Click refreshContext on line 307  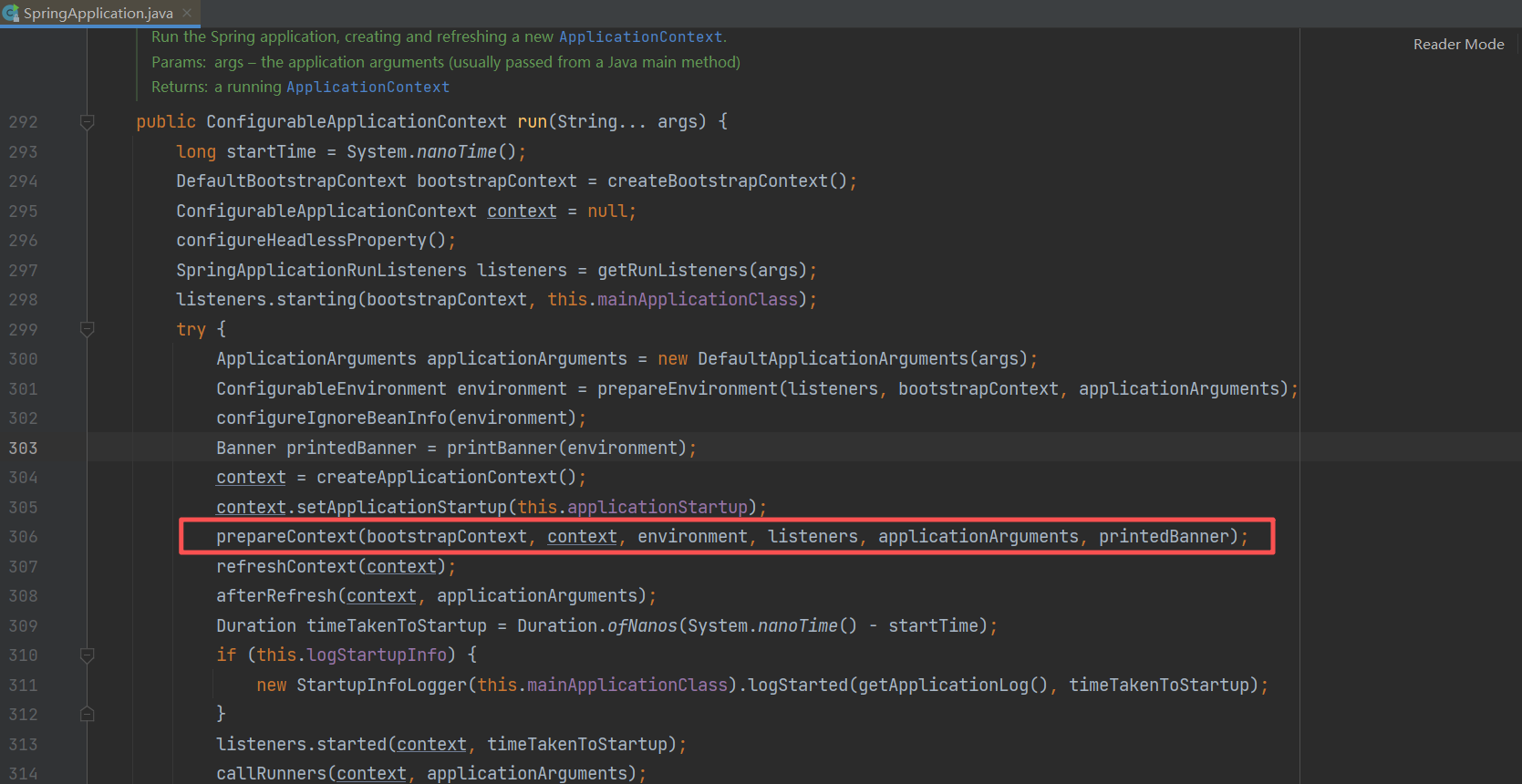(286, 566)
